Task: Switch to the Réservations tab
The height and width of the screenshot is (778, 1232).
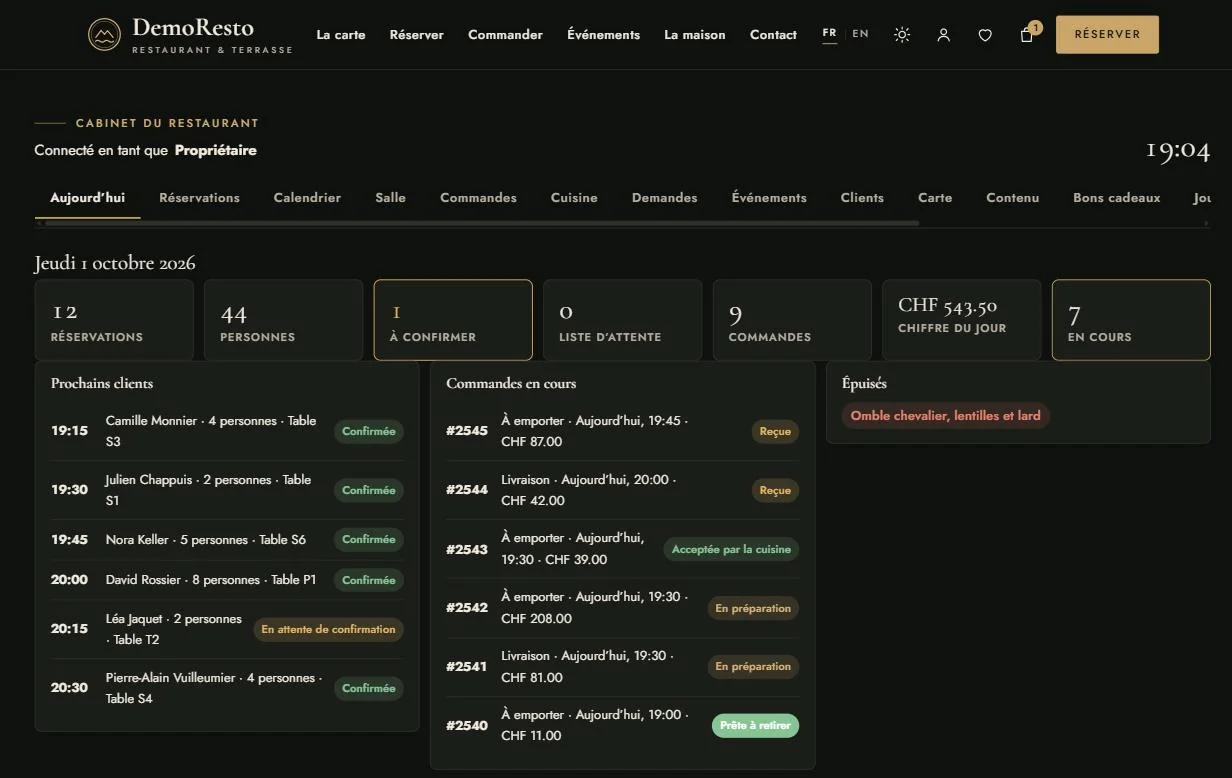Action: (199, 198)
